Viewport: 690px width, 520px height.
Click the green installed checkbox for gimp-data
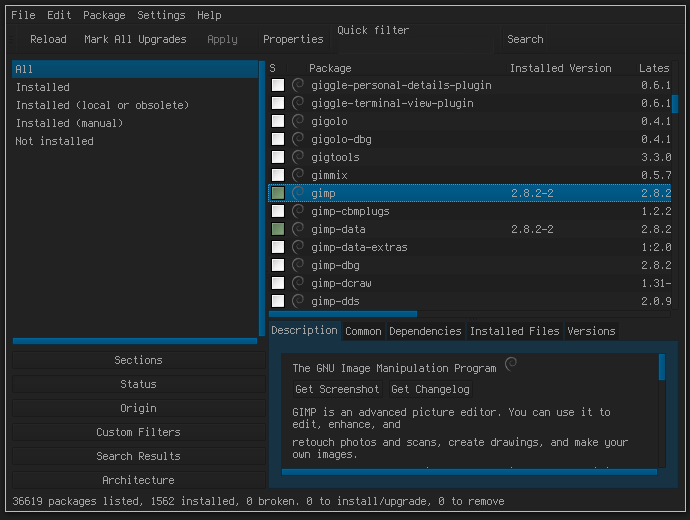tap(278, 229)
